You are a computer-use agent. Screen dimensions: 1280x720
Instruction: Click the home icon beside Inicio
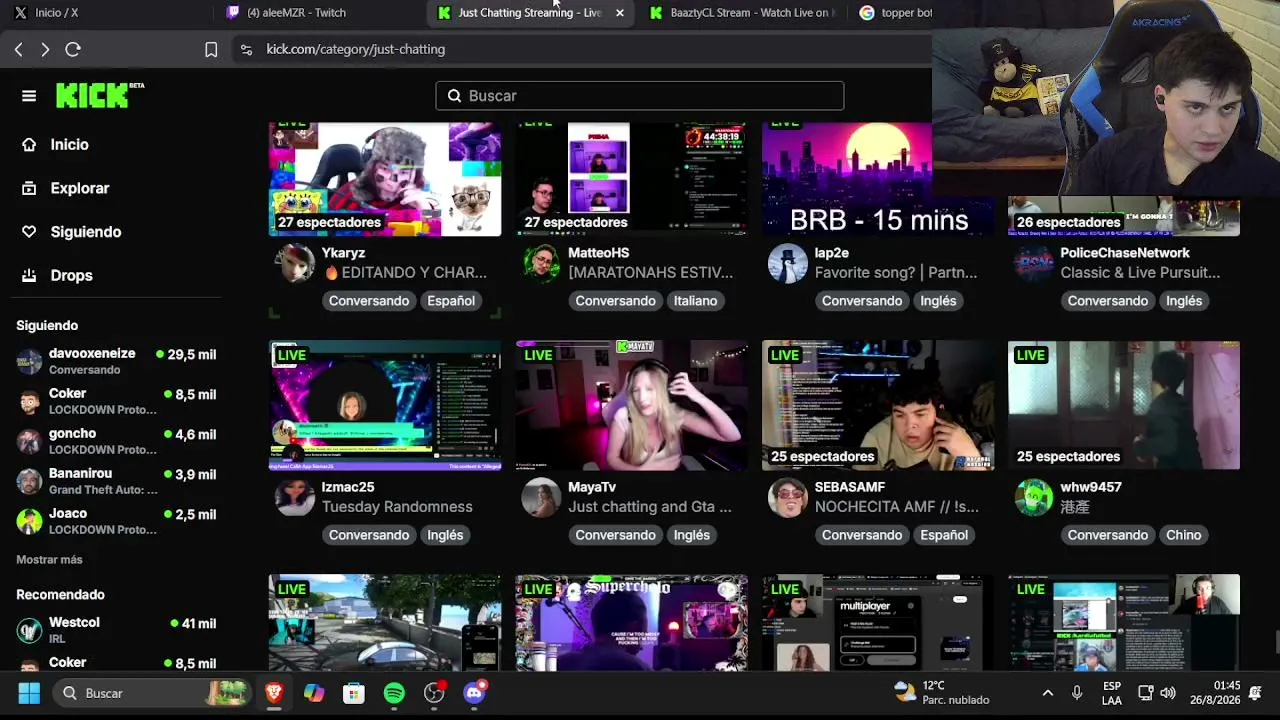tap(29, 145)
